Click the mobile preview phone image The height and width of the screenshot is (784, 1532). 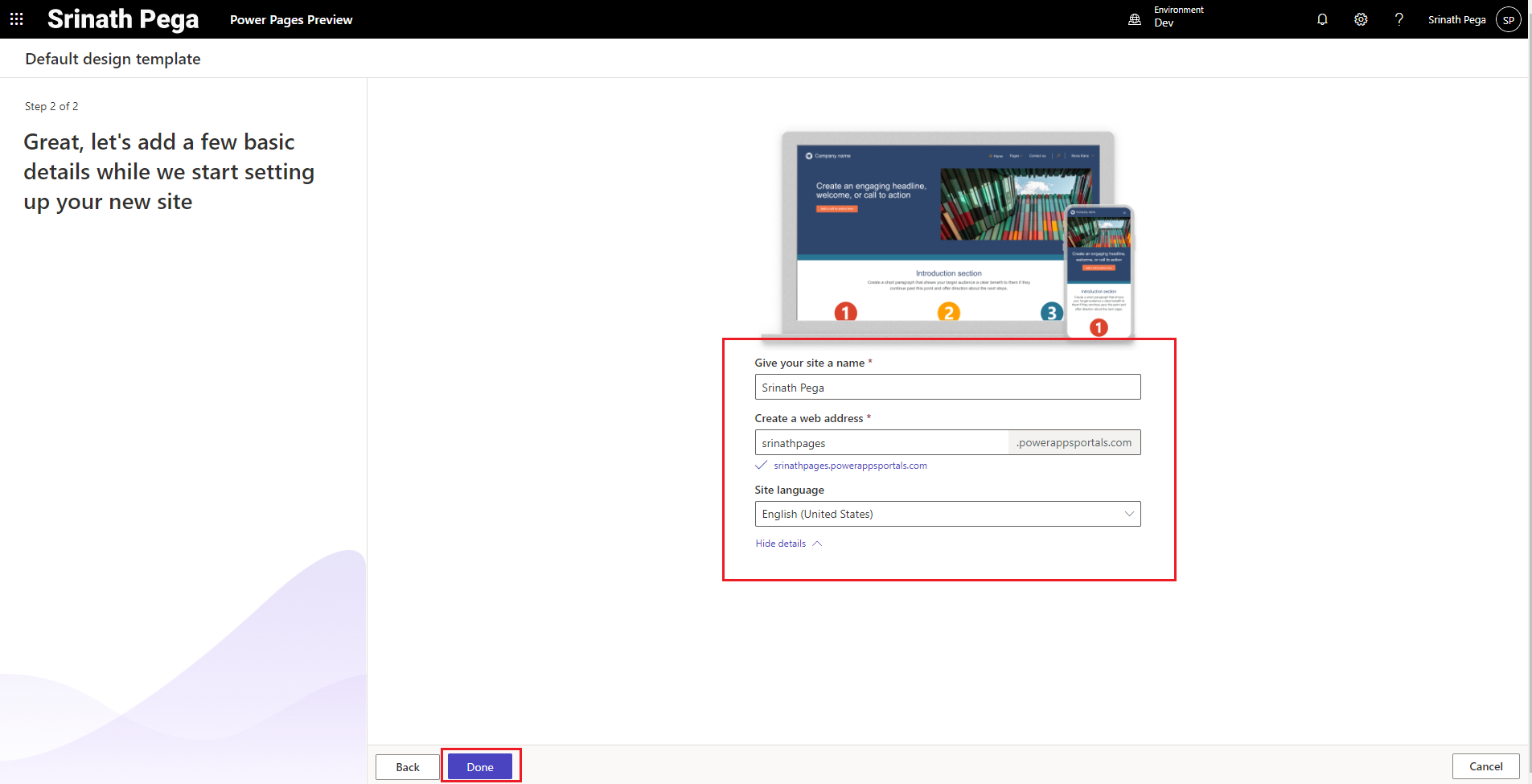1099,271
